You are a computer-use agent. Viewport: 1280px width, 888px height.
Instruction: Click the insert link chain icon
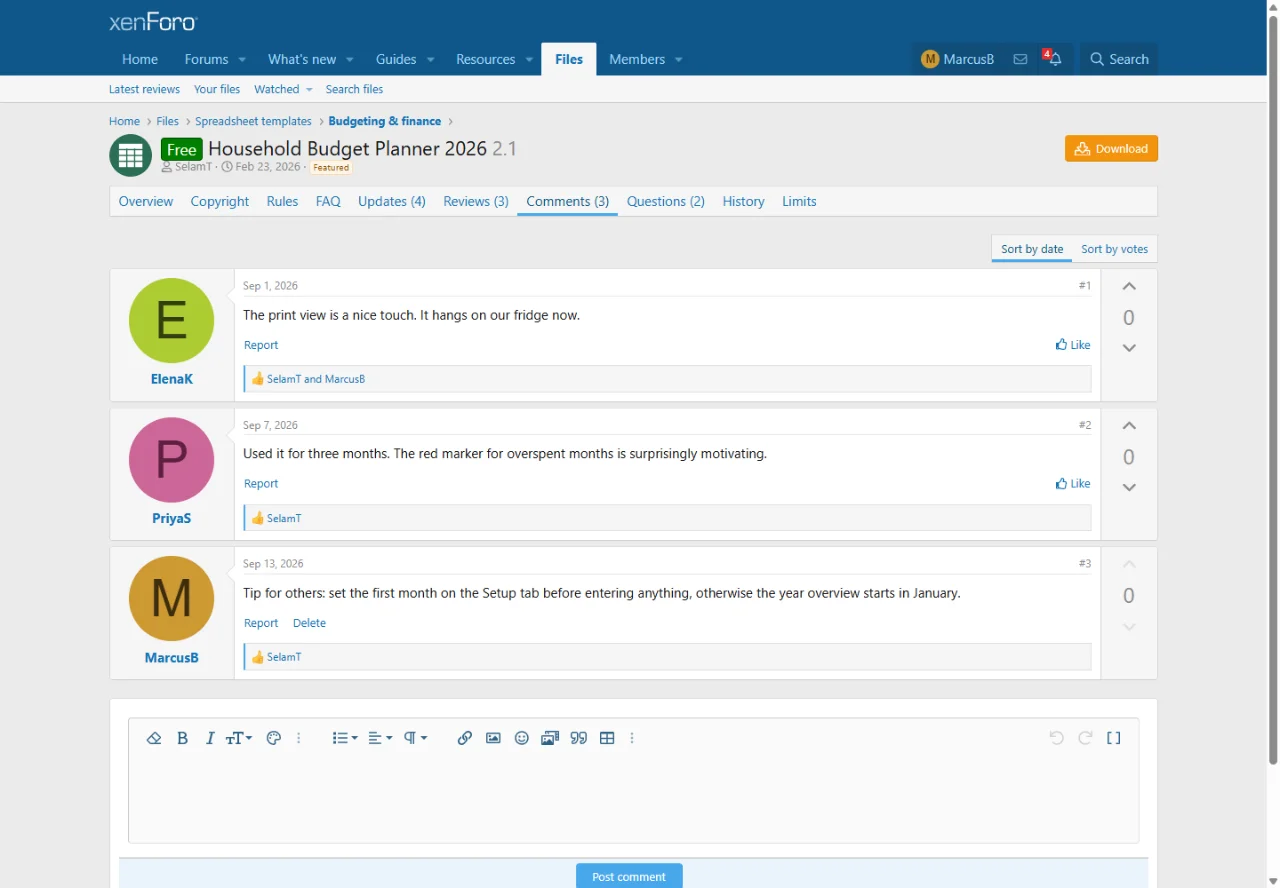(464, 738)
